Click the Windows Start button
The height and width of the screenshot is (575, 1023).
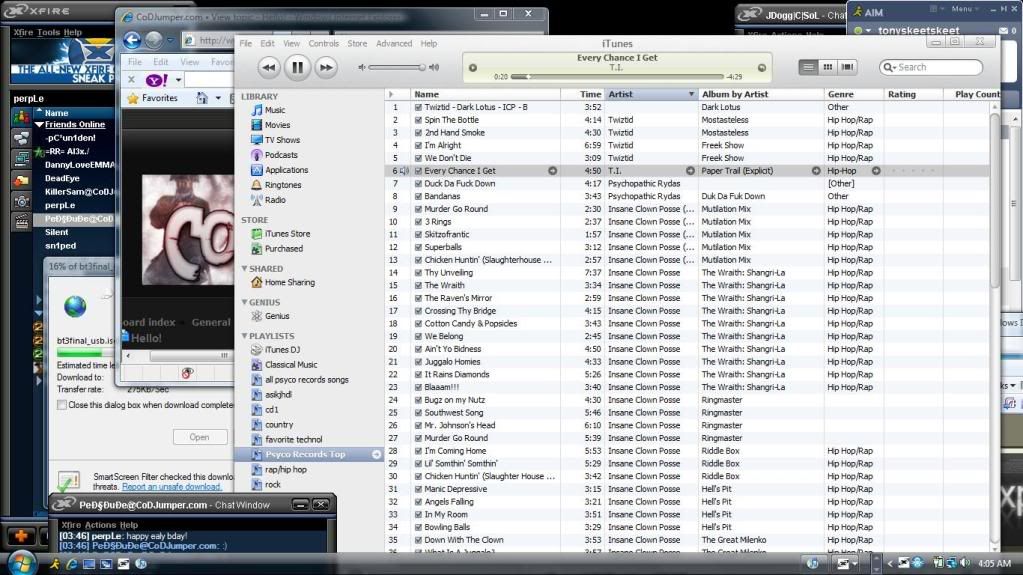[x=21, y=563]
